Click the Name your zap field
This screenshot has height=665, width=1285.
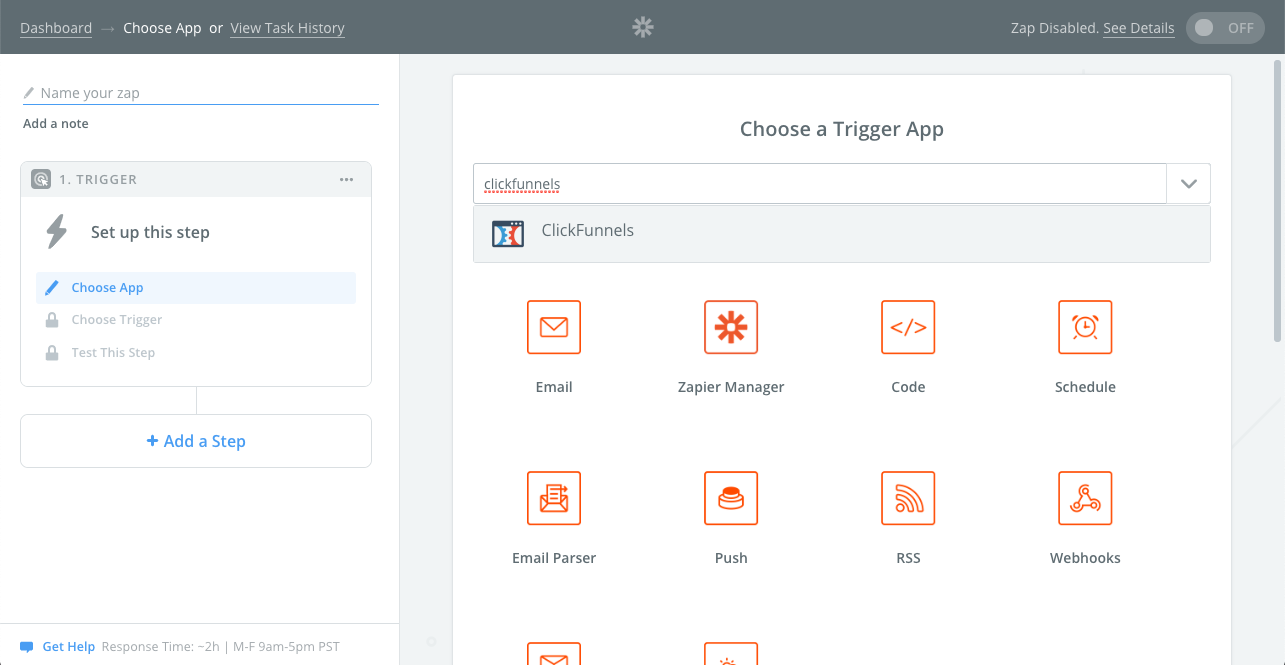pos(201,93)
